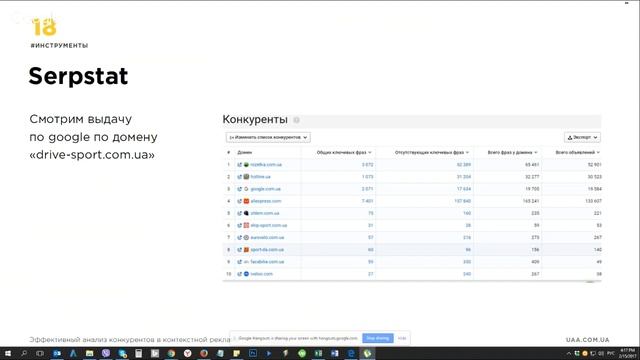The width and height of the screenshot is (640, 360).
Task: Click external-link icon beside google.com.ua
Action: pyautogui.click(x=240, y=189)
